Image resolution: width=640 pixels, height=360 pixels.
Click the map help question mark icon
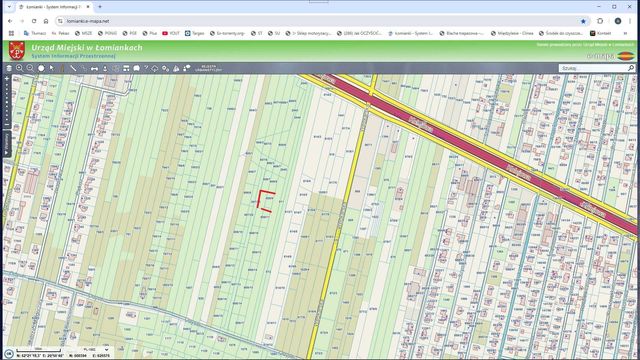tap(146, 68)
